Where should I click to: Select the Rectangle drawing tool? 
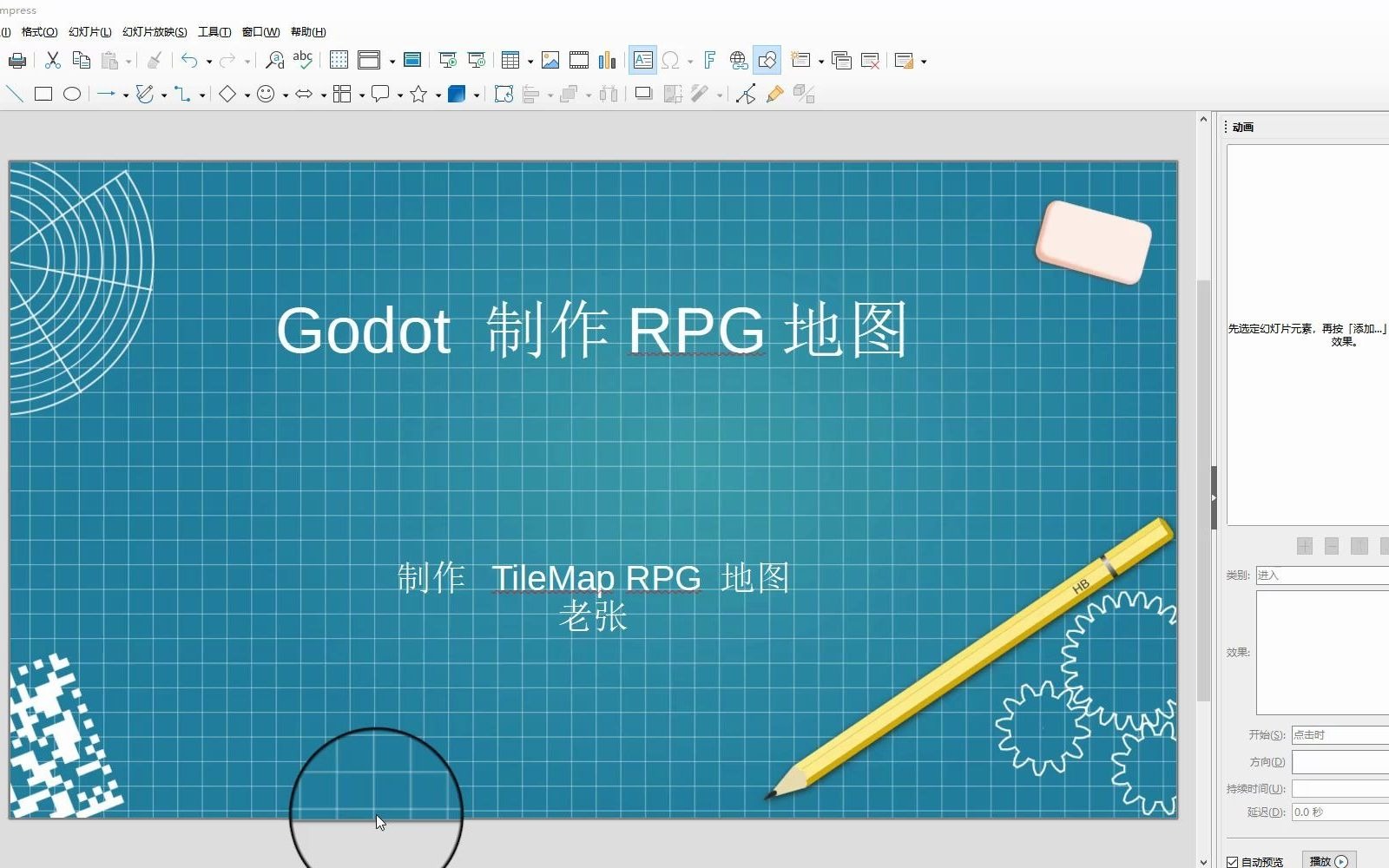point(43,94)
